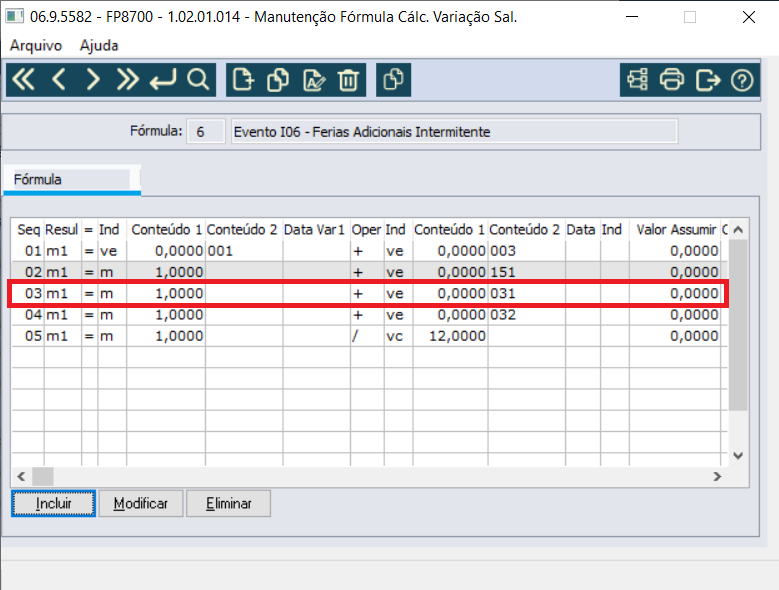The height and width of the screenshot is (590, 779).
Task: Click the Resul column header
Action: 63,230
